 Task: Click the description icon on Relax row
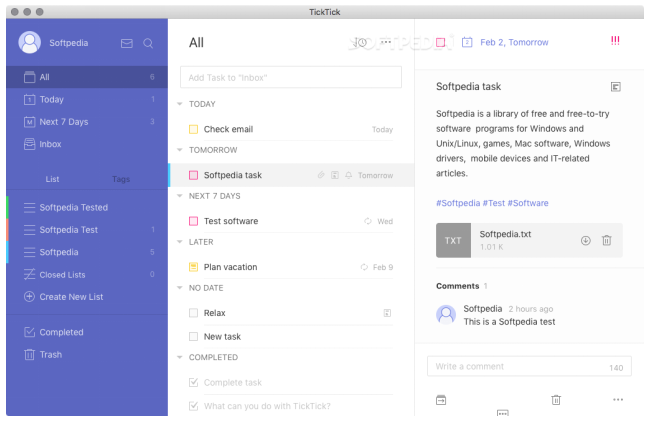pos(387,313)
